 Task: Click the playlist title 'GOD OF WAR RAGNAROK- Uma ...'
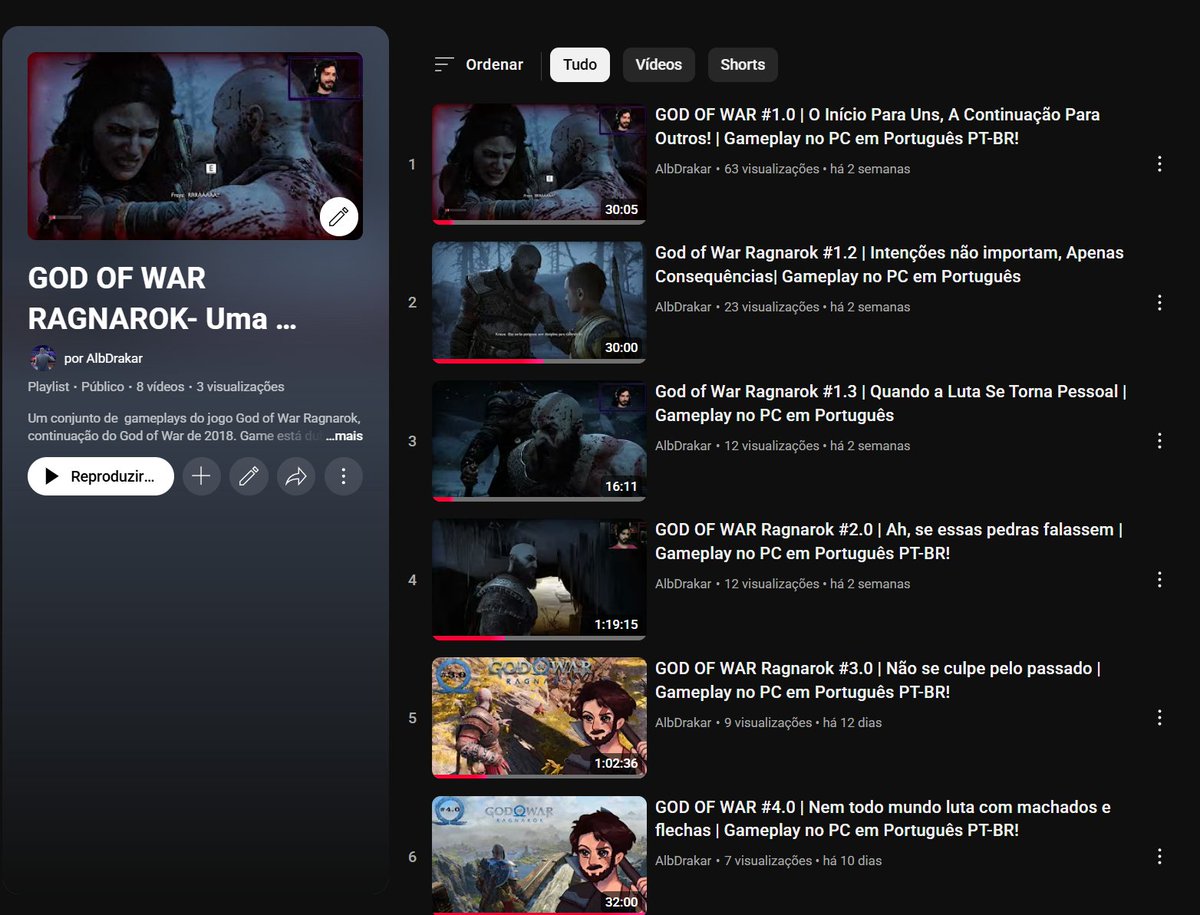point(163,298)
